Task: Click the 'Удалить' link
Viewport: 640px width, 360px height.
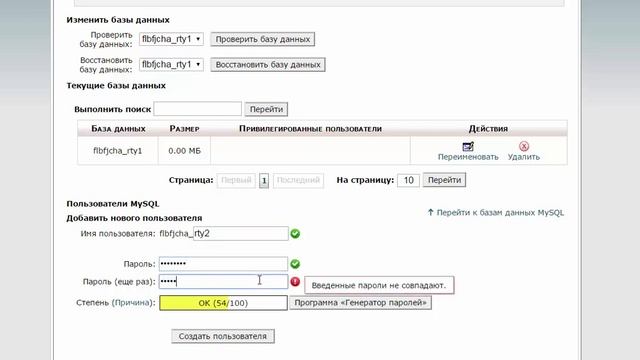Action: [x=524, y=157]
